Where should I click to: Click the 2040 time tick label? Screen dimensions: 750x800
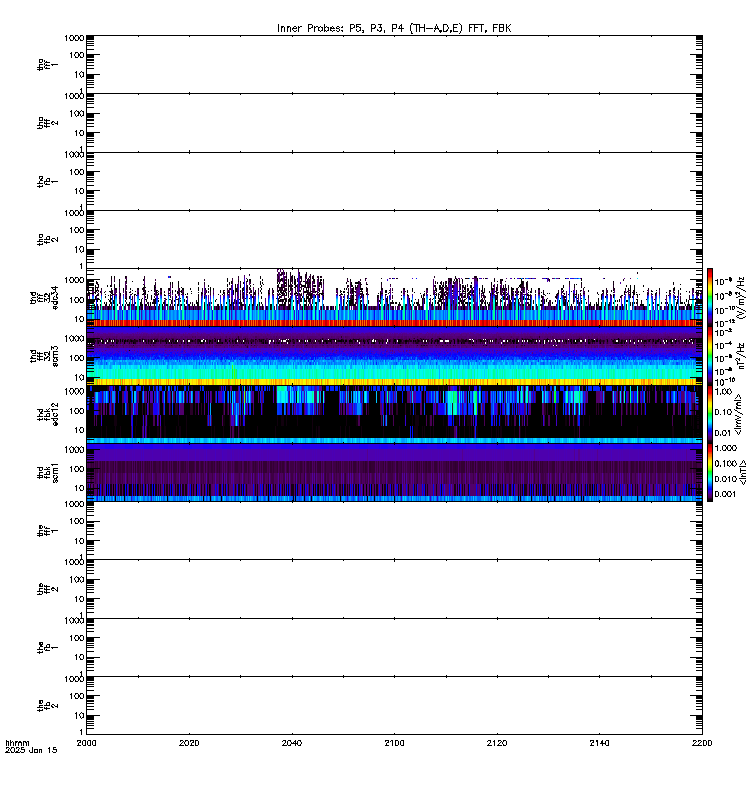coord(292,743)
